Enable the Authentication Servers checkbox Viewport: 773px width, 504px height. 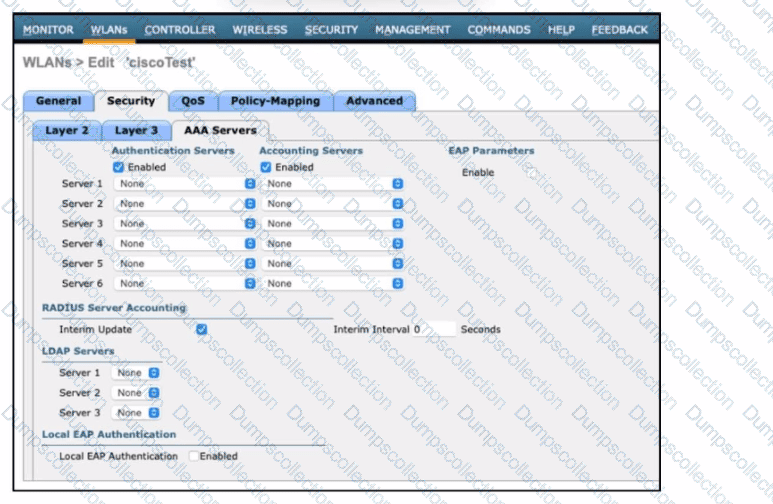click(119, 167)
